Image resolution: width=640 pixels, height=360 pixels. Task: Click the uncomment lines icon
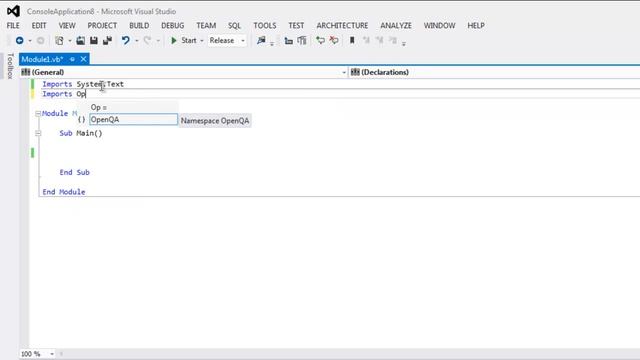(x=334, y=40)
